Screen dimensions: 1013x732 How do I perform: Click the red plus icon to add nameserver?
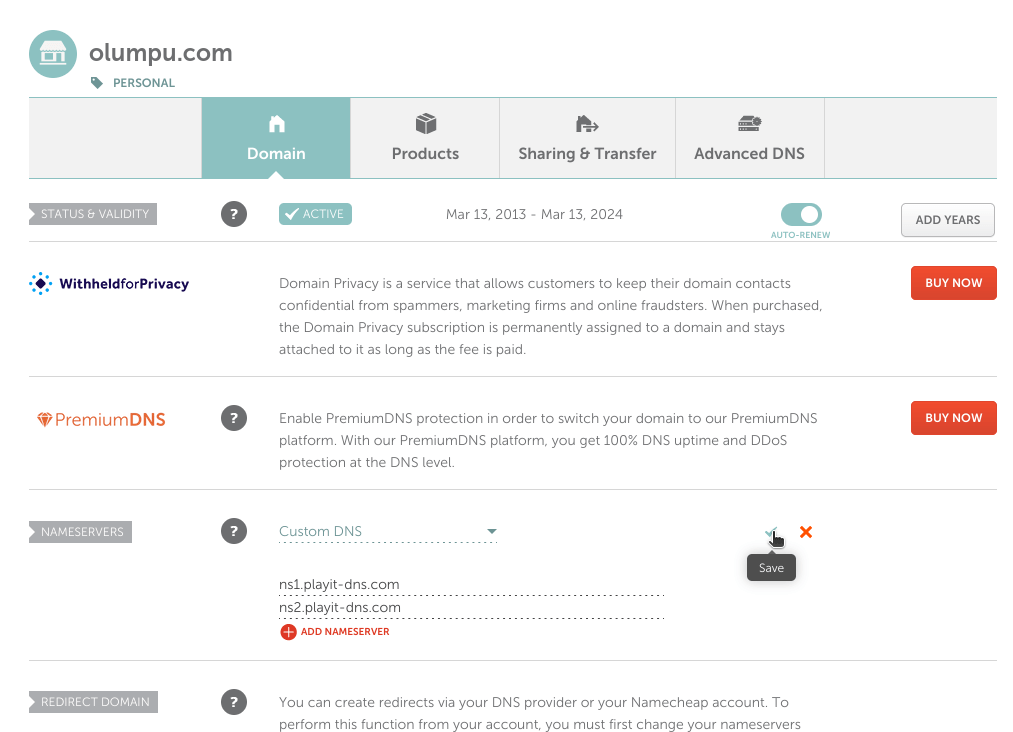[288, 632]
